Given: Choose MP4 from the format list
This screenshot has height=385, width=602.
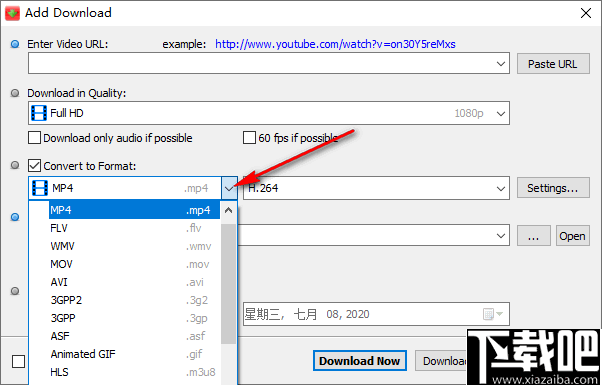Looking at the screenshot, I should 134,210.
